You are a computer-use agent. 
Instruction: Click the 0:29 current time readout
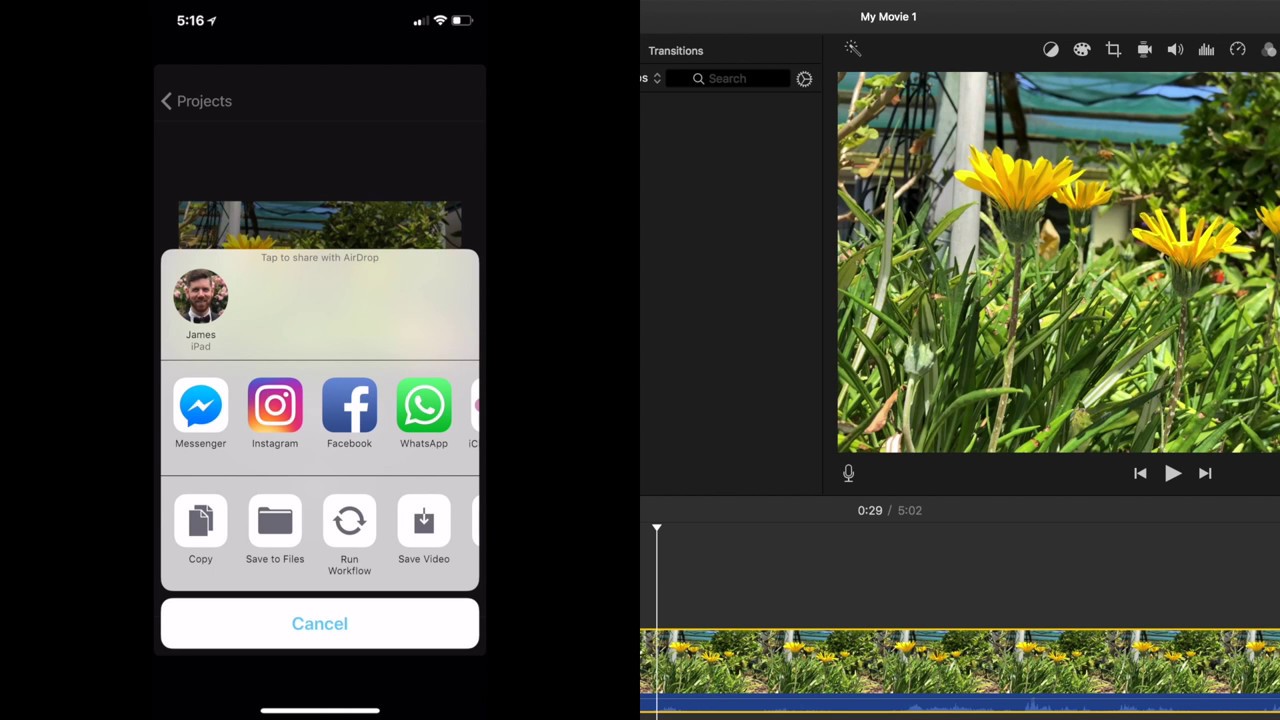click(x=870, y=510)
